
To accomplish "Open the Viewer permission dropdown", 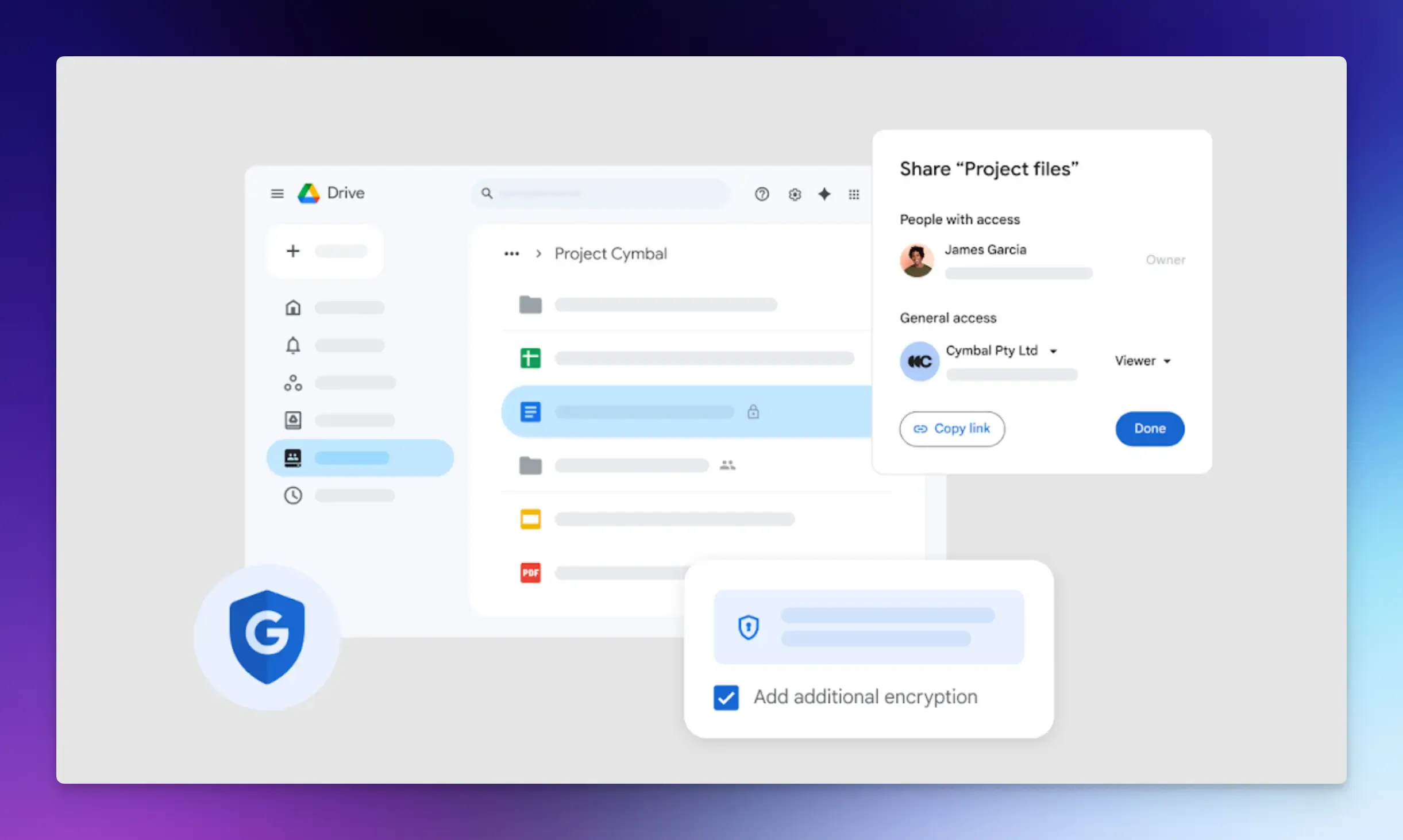I will 1143,360.
